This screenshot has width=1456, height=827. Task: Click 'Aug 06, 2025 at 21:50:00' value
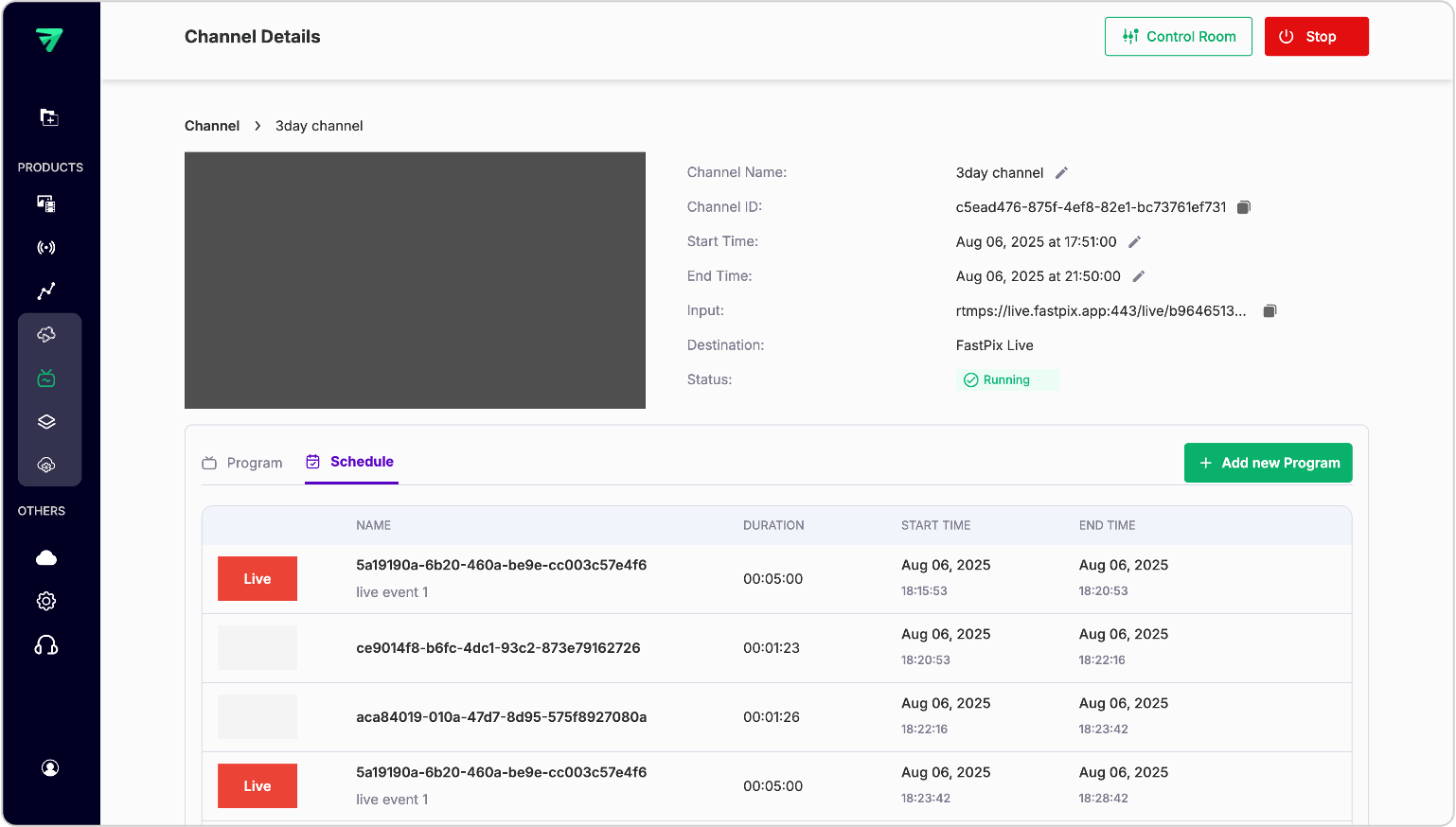point(1039,276)
